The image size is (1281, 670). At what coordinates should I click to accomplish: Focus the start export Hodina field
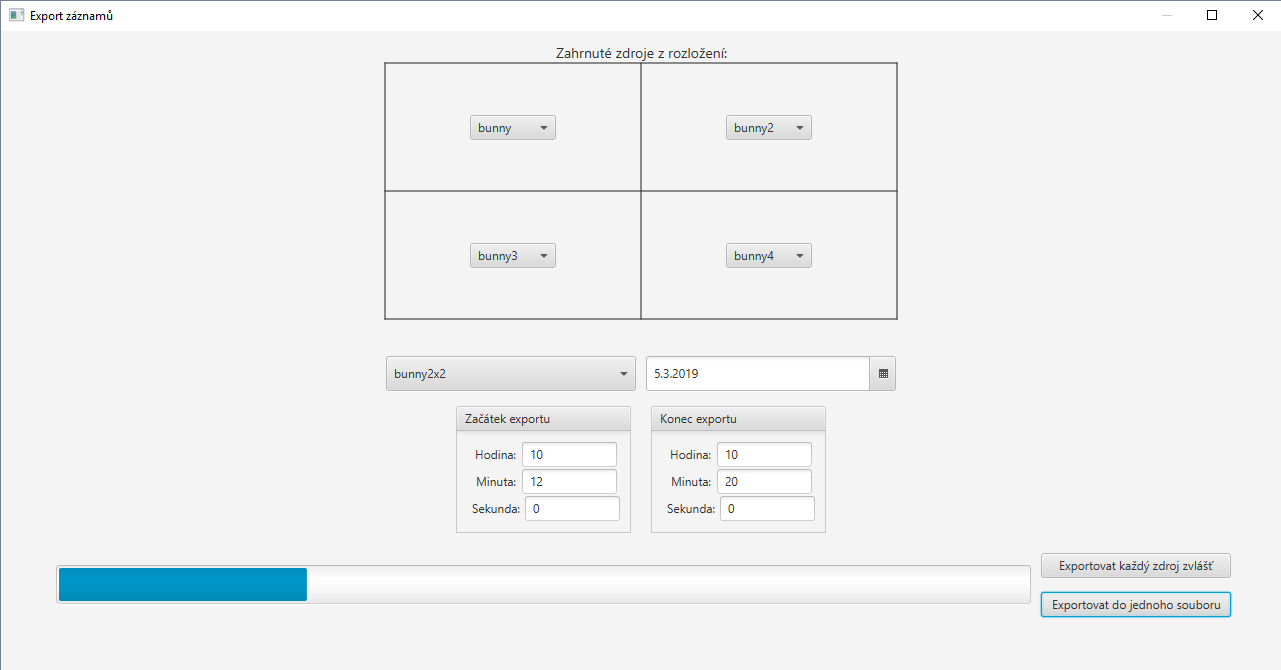(x=569, y=455)
